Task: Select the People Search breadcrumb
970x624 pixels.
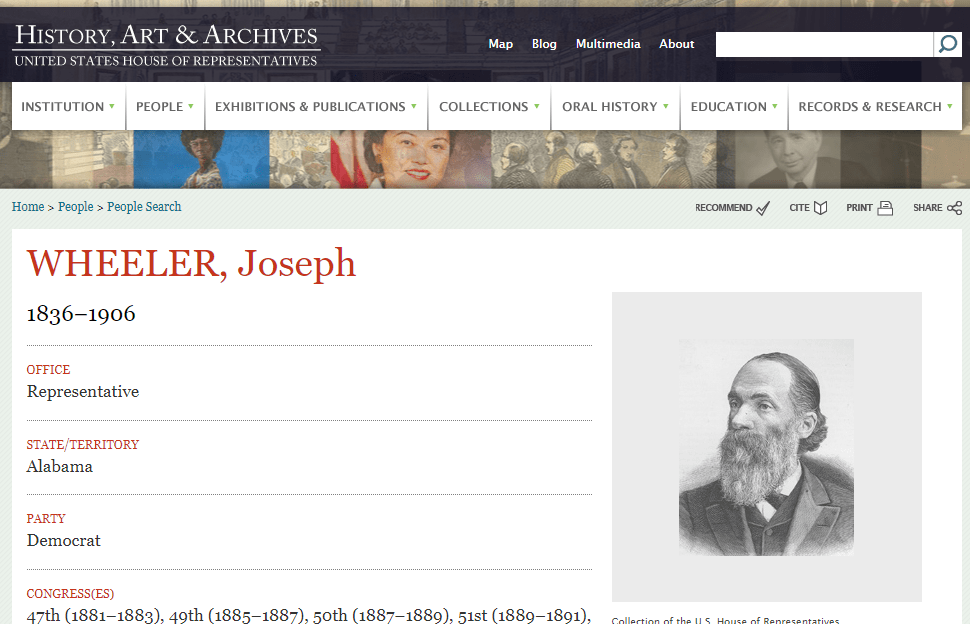Action: point(144,207)
